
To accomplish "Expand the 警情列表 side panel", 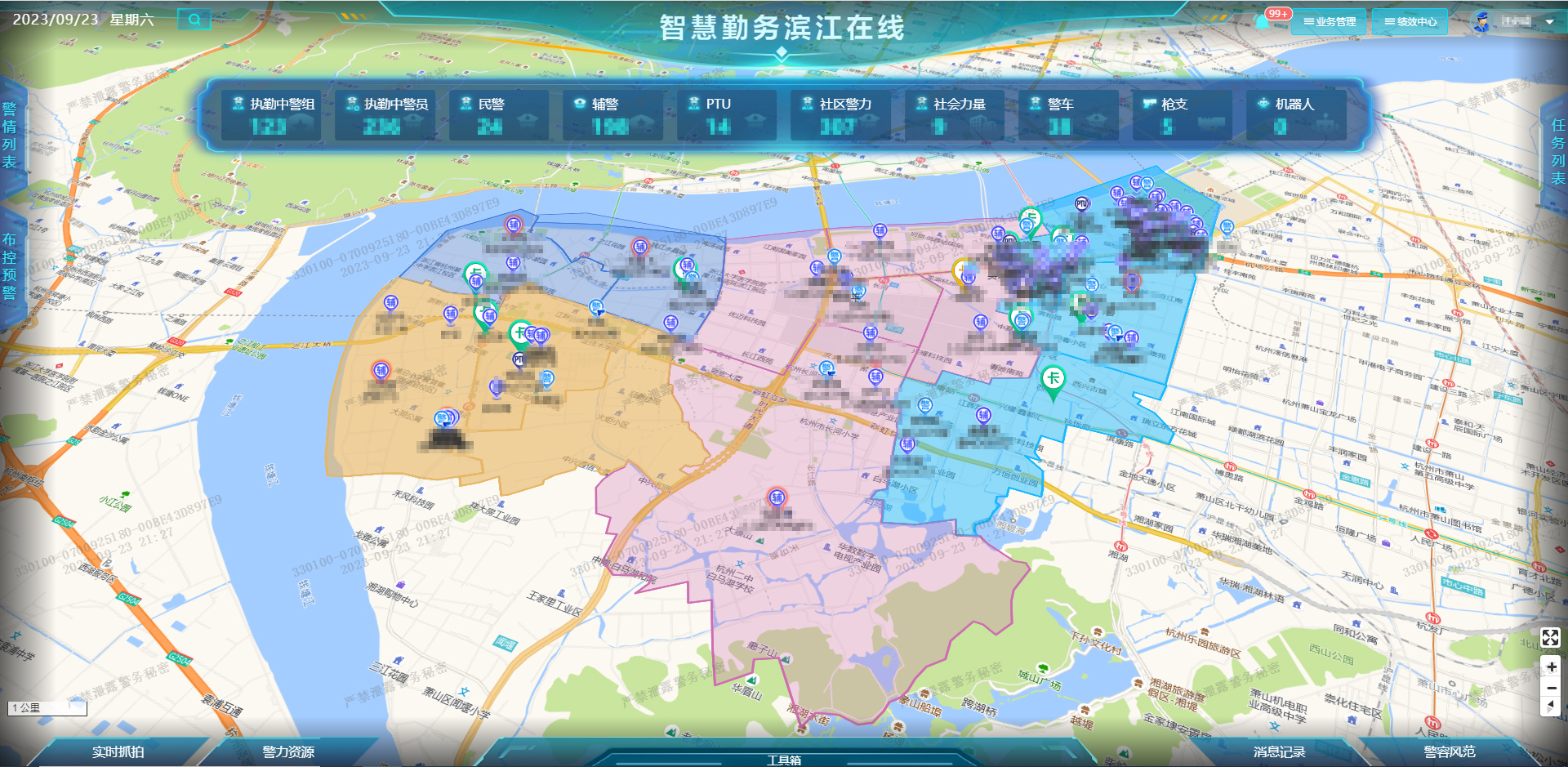I will [10, 136].
